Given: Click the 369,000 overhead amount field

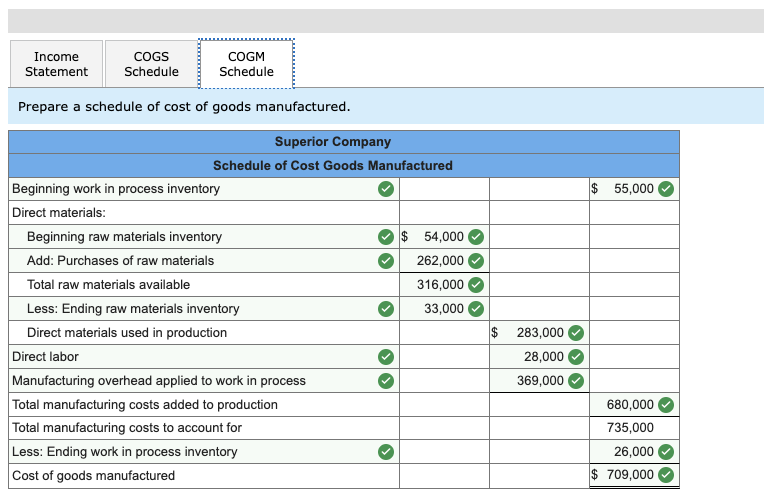Looking at the screenshot, I should pyautogui.click(x=539, y=381).
